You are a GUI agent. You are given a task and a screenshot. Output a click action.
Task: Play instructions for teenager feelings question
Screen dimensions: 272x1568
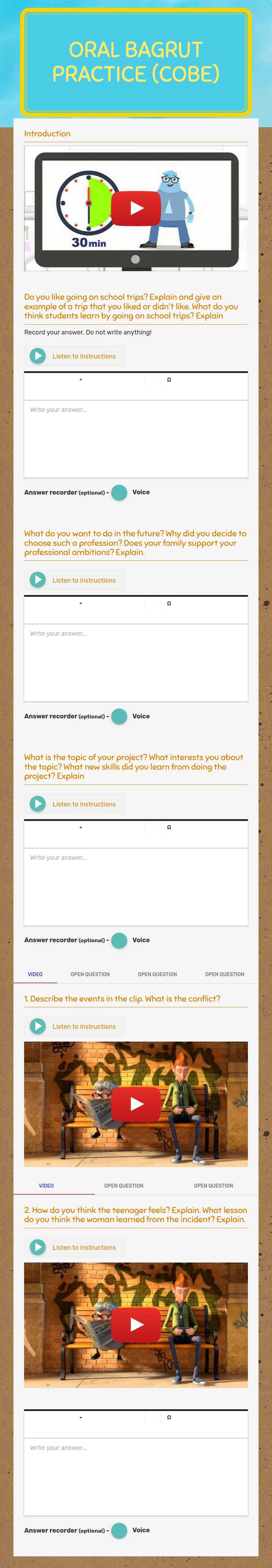point(38,1247)
